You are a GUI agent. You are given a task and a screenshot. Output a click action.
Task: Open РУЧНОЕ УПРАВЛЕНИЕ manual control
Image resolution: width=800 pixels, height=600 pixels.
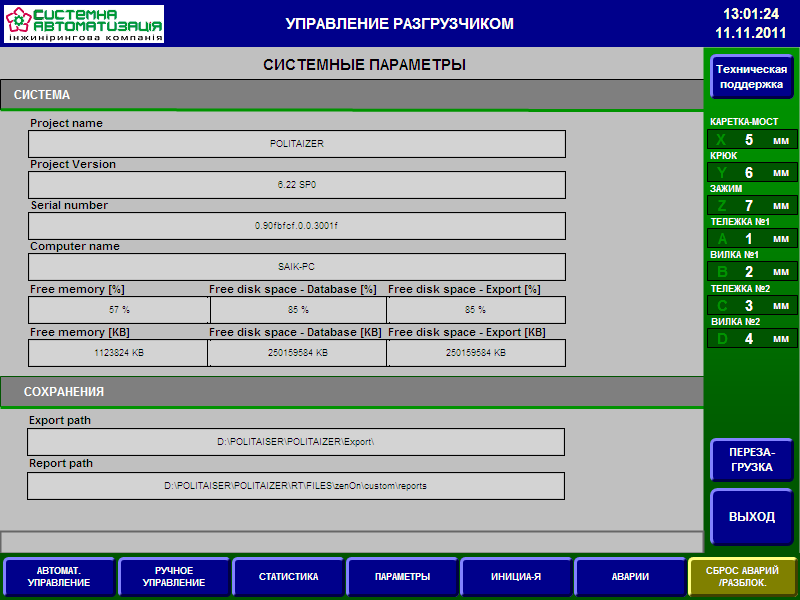tap(174, 577)
